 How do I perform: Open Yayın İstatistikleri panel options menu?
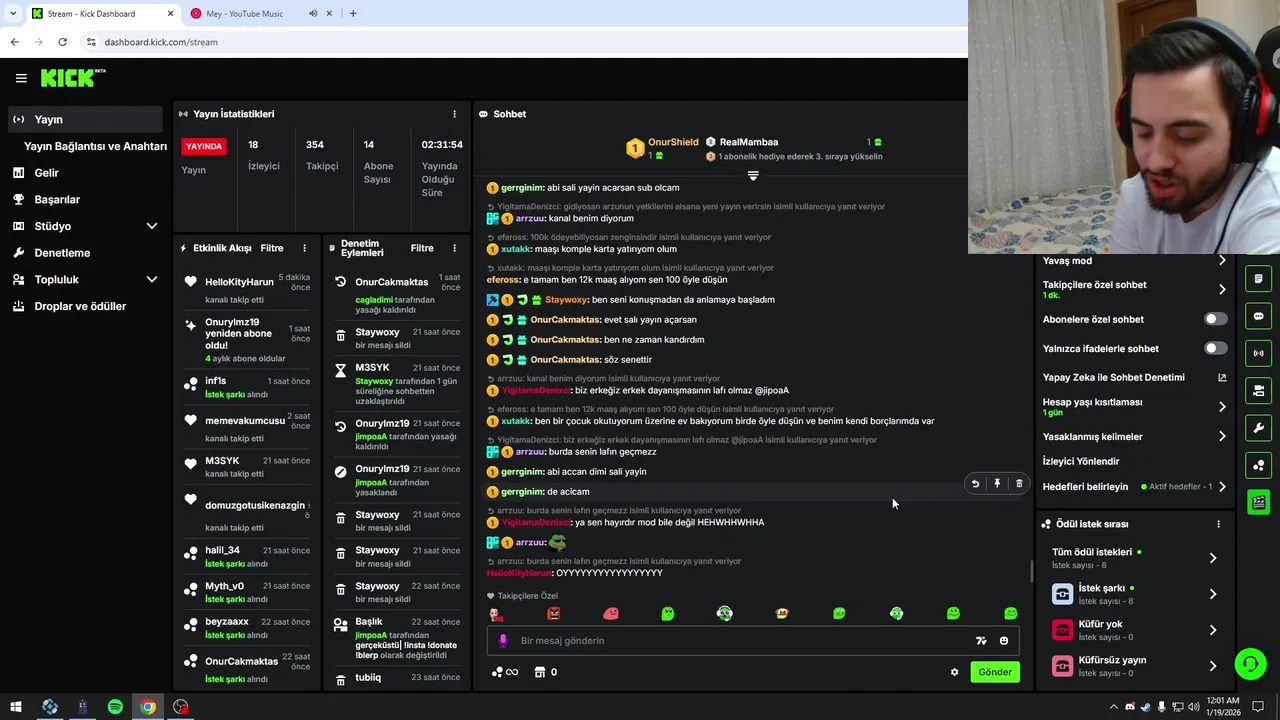coord(454,114)
